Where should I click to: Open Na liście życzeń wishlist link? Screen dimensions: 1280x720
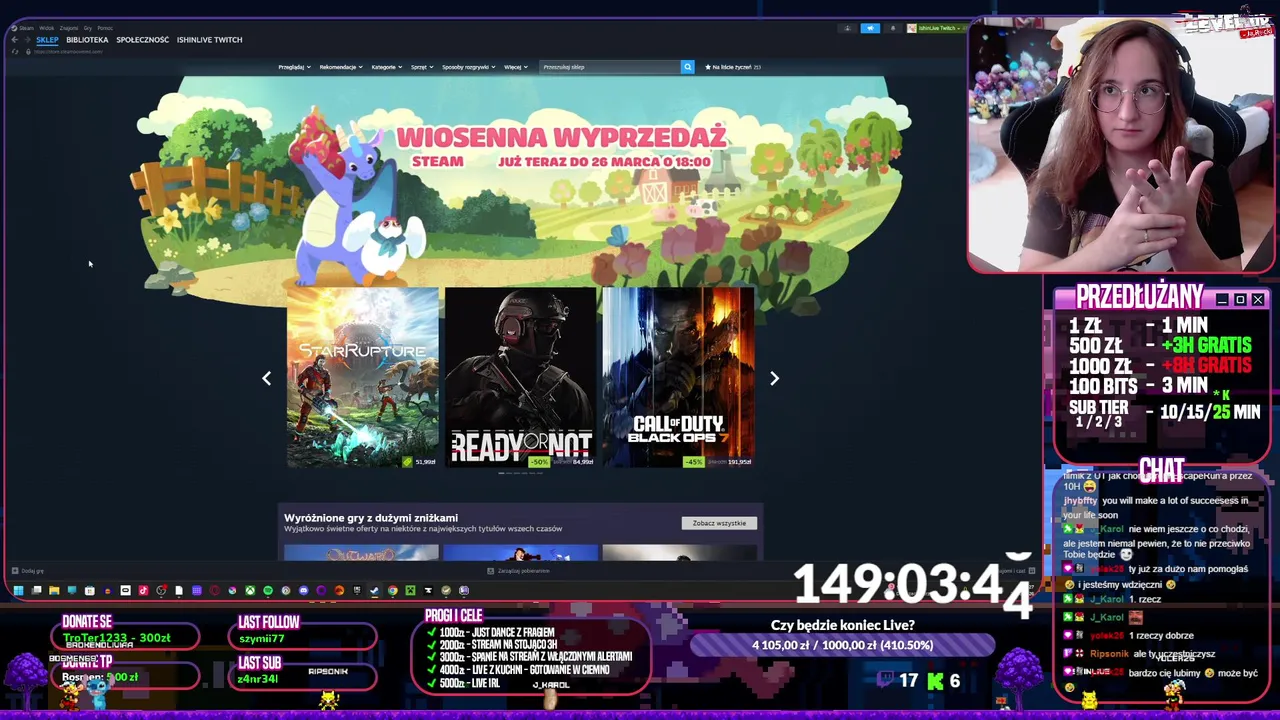(x=733, y=67)
